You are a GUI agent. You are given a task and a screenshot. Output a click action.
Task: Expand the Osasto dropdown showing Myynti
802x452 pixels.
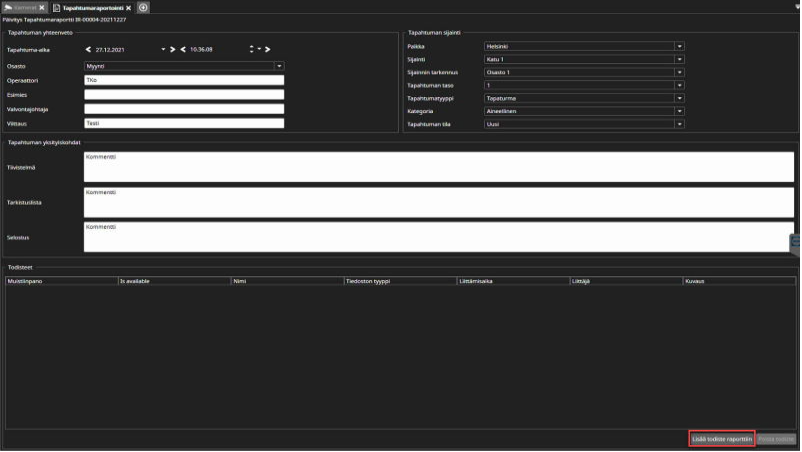click(x=279, y=66)
